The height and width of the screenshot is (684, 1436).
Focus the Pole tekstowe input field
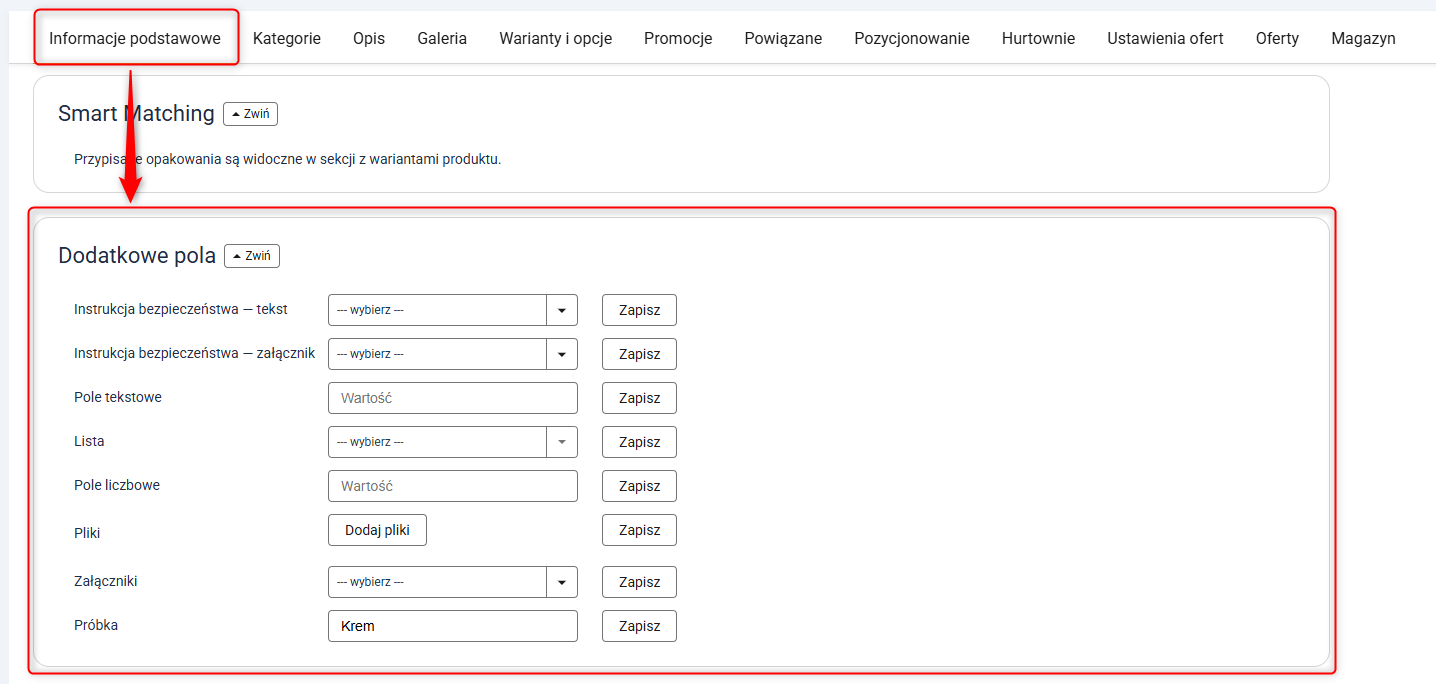[452, 398]
